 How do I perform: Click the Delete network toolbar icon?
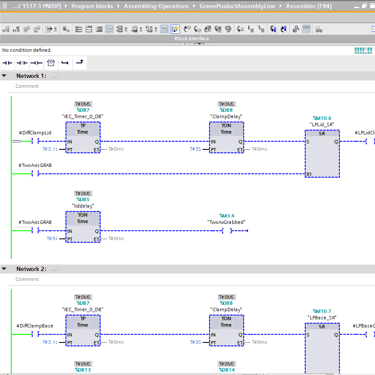[16, 29]
